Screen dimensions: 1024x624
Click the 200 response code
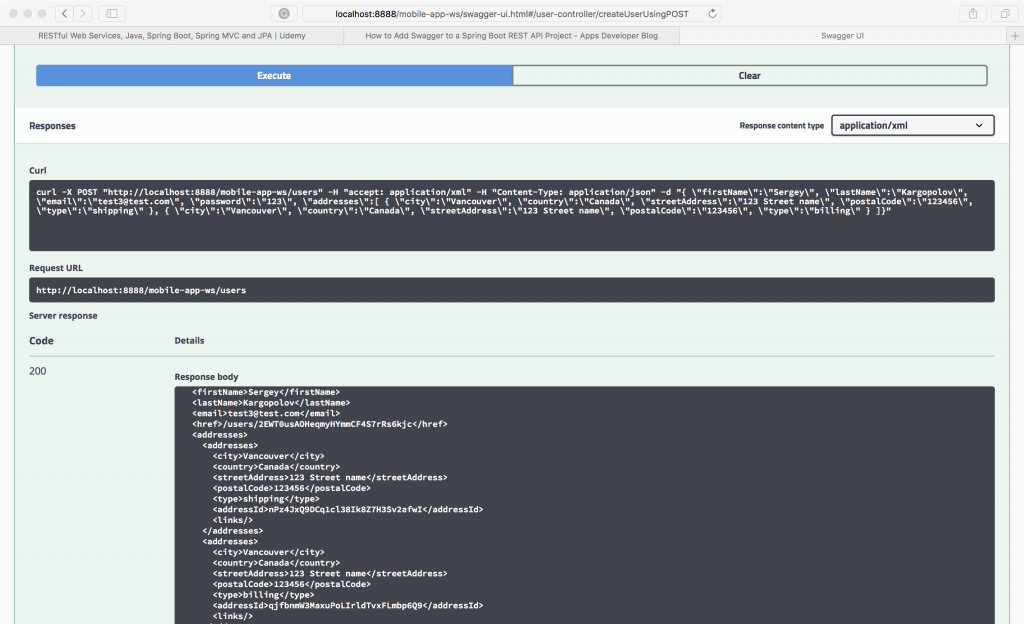click(38, 371)
